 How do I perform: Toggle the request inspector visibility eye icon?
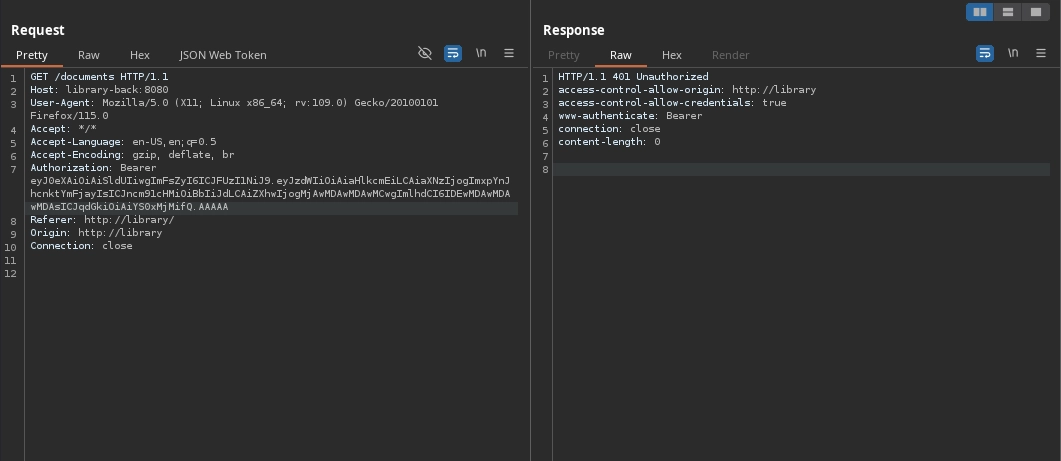pyautogui.click(x=425, y=53)
